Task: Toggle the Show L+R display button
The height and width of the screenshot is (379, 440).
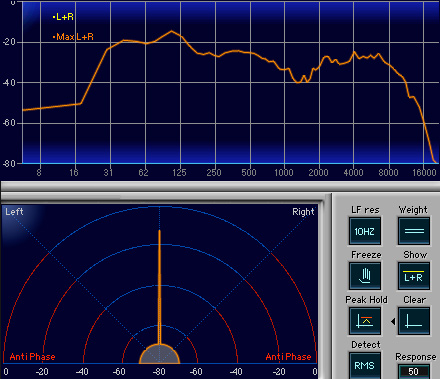Action: click(414, 276)
